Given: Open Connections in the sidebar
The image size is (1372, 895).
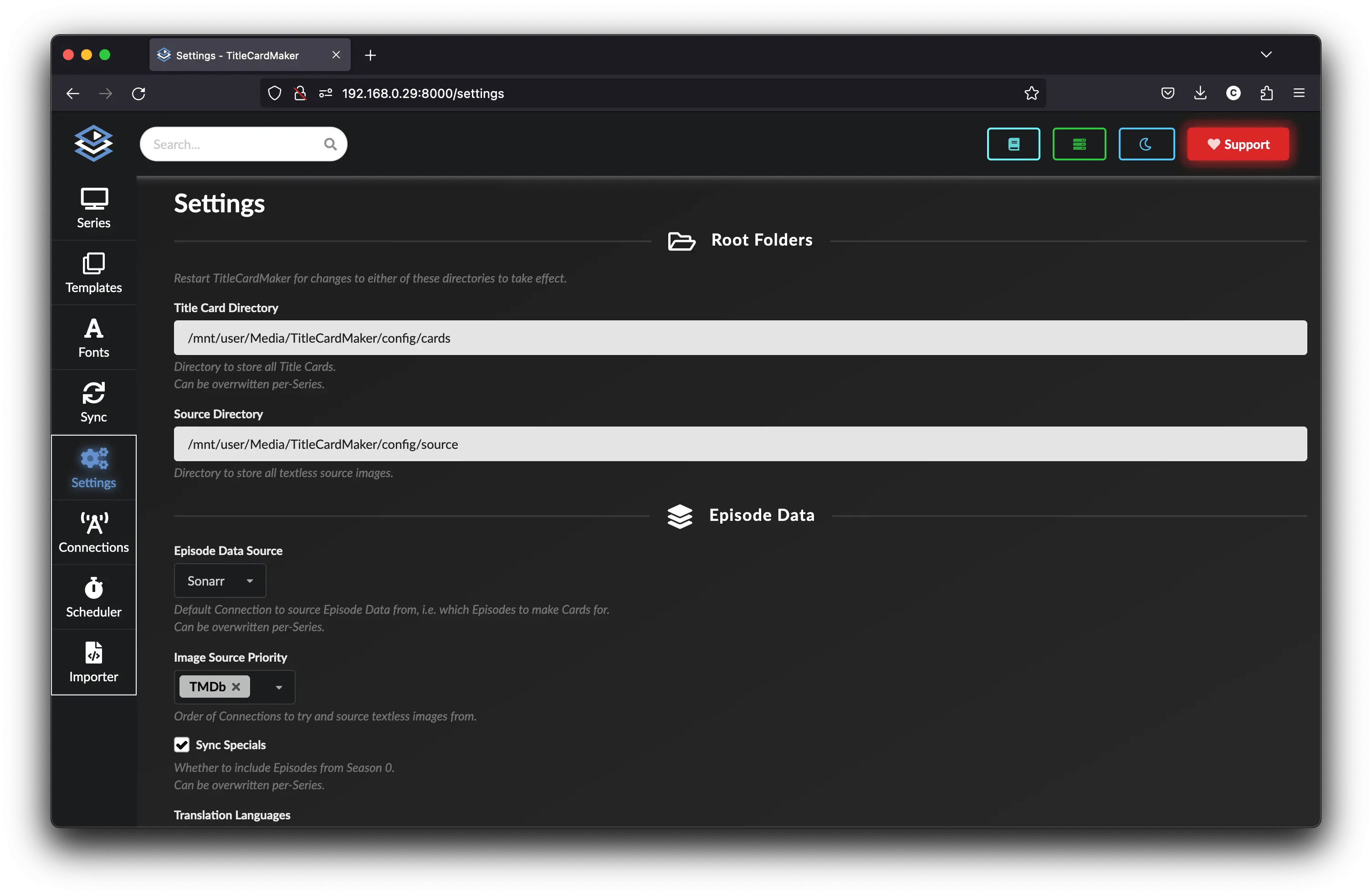Looking at the screenshot, I should 93,533.
